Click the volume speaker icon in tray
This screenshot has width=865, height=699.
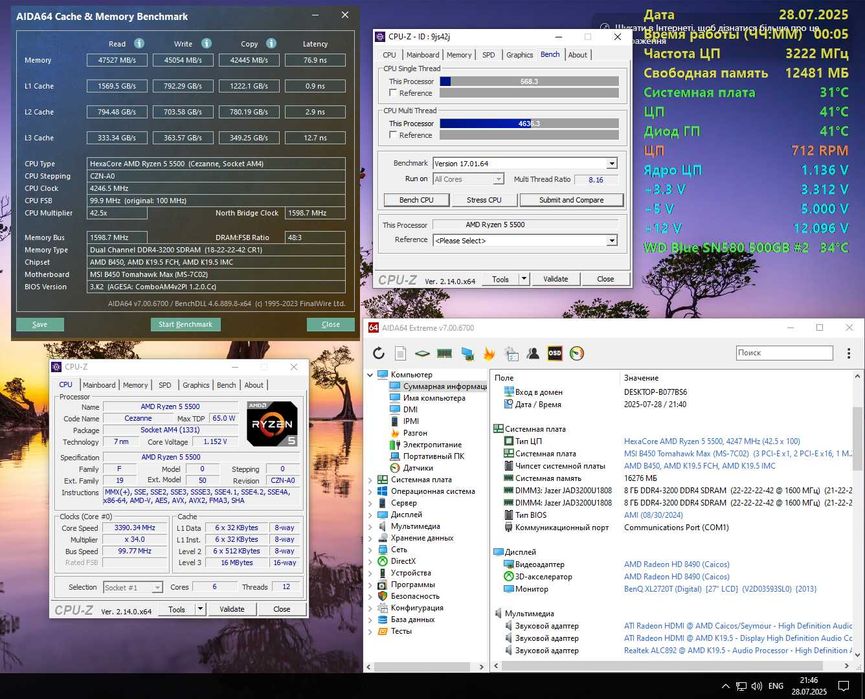757,686
